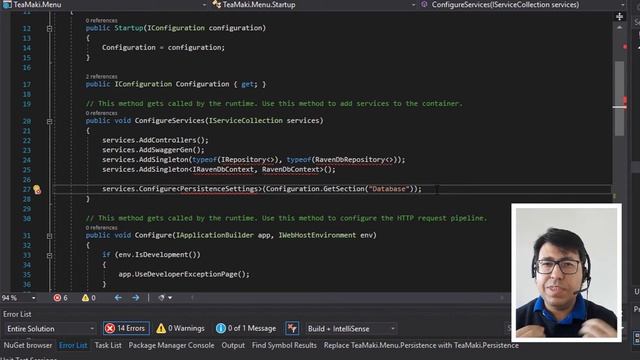Click the get accessor on line 17

[x=249, y=84]
